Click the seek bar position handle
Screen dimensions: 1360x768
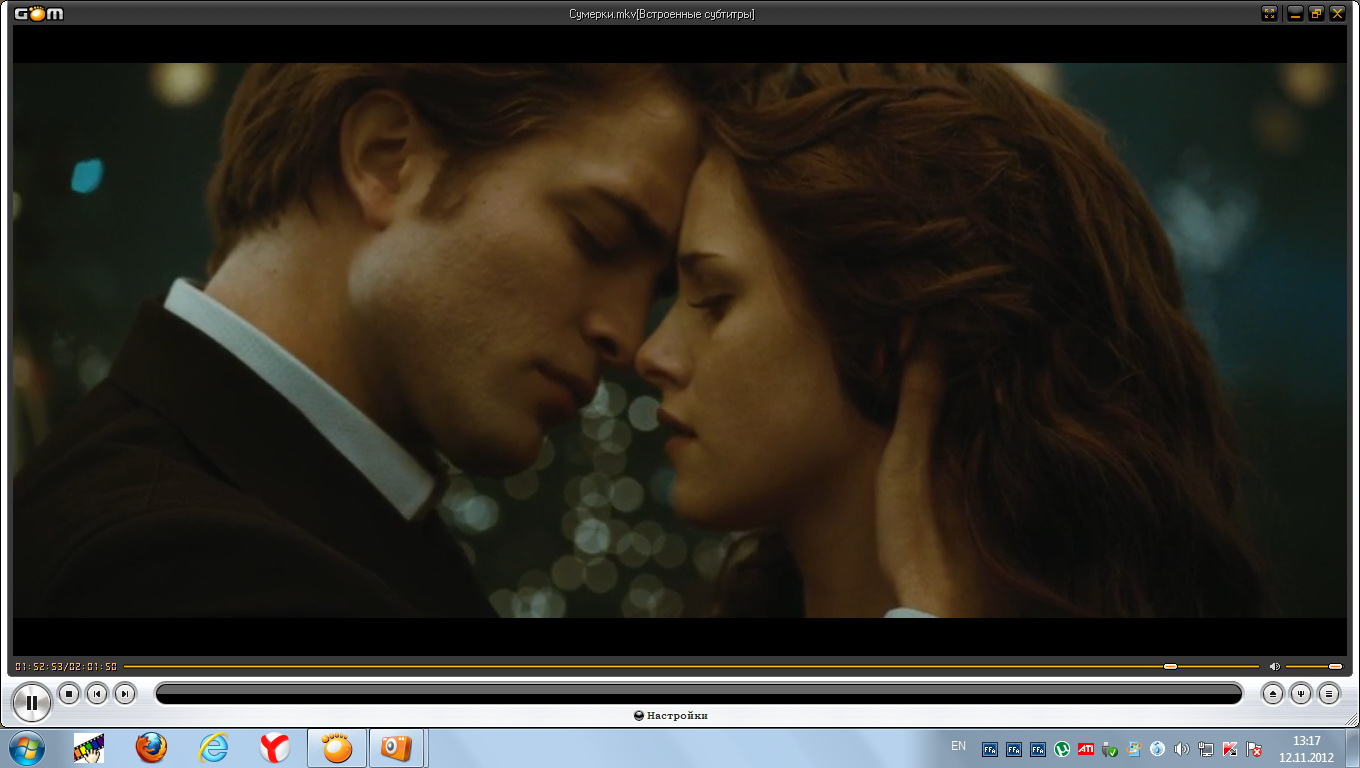click(1170, 666)
